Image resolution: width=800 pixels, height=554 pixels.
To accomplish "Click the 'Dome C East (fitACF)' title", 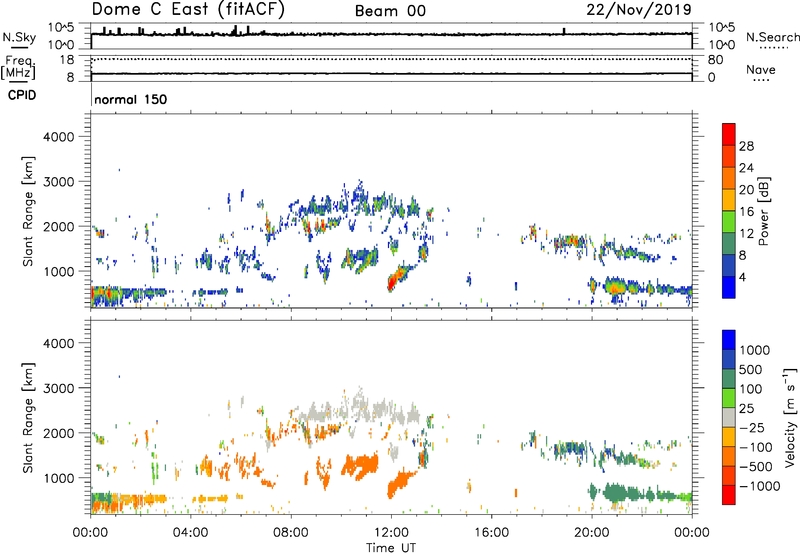I will (x=188, y=9).
